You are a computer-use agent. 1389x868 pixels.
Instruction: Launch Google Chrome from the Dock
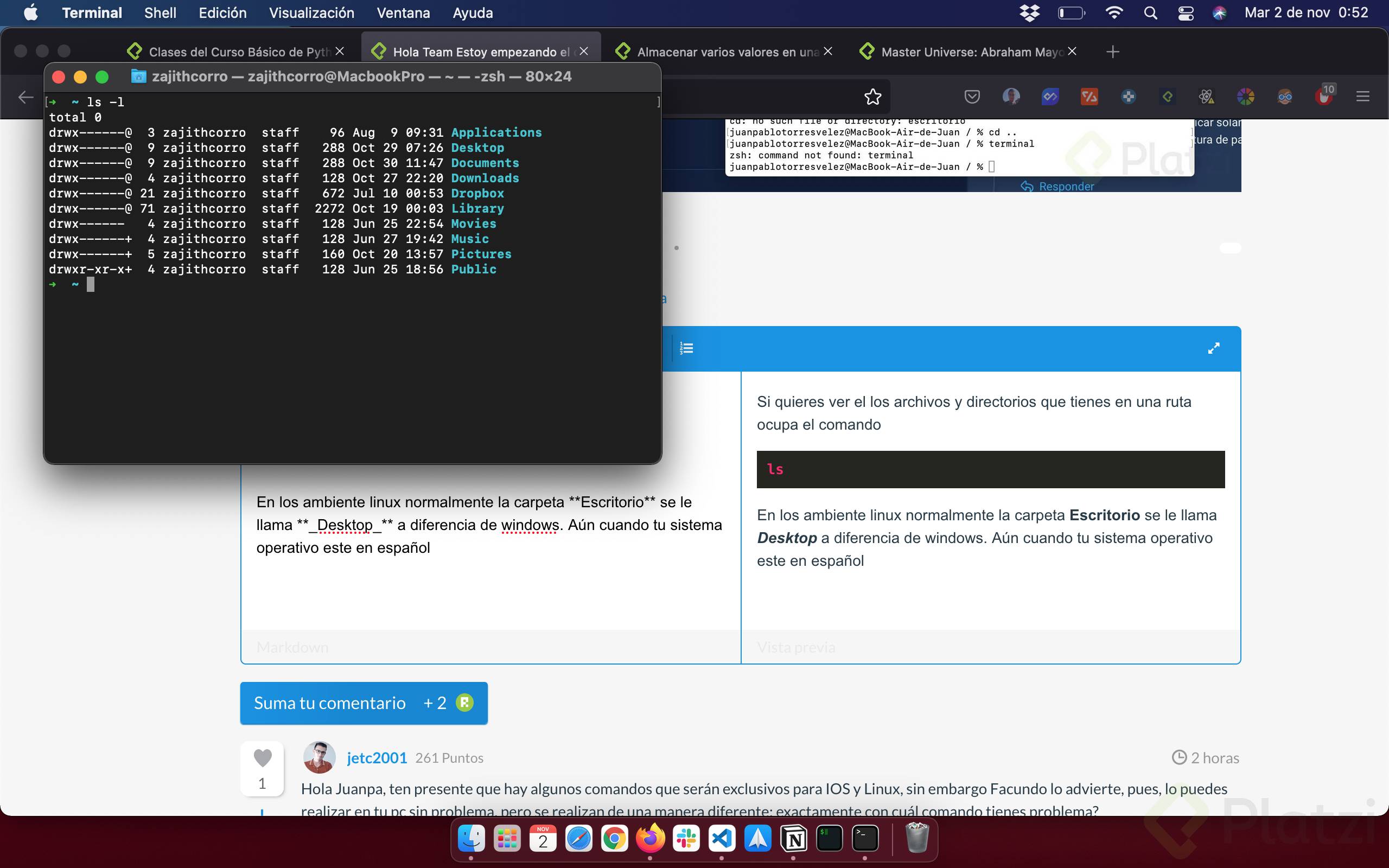pyautogui.click(x=614, y=839)
